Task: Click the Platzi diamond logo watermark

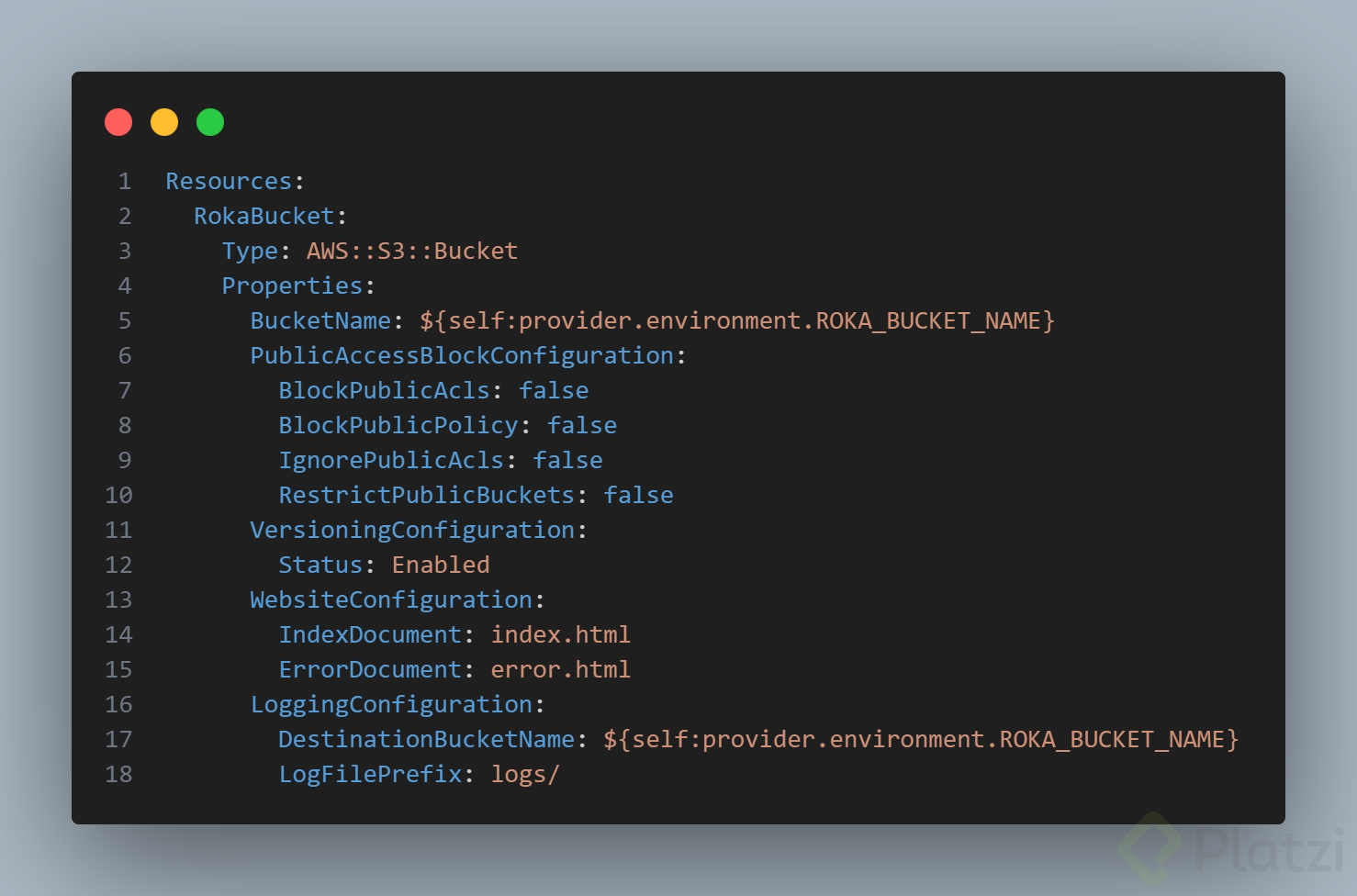Action: 1149,846
